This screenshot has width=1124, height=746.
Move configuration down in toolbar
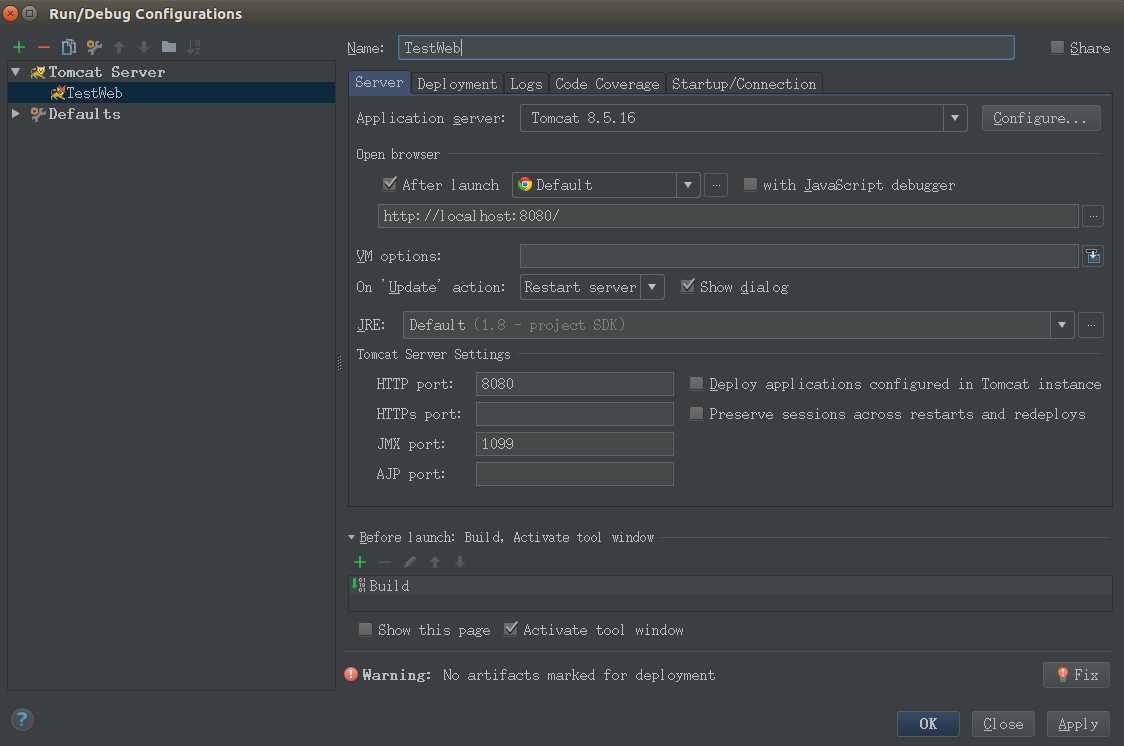click(x=144, y=47)
